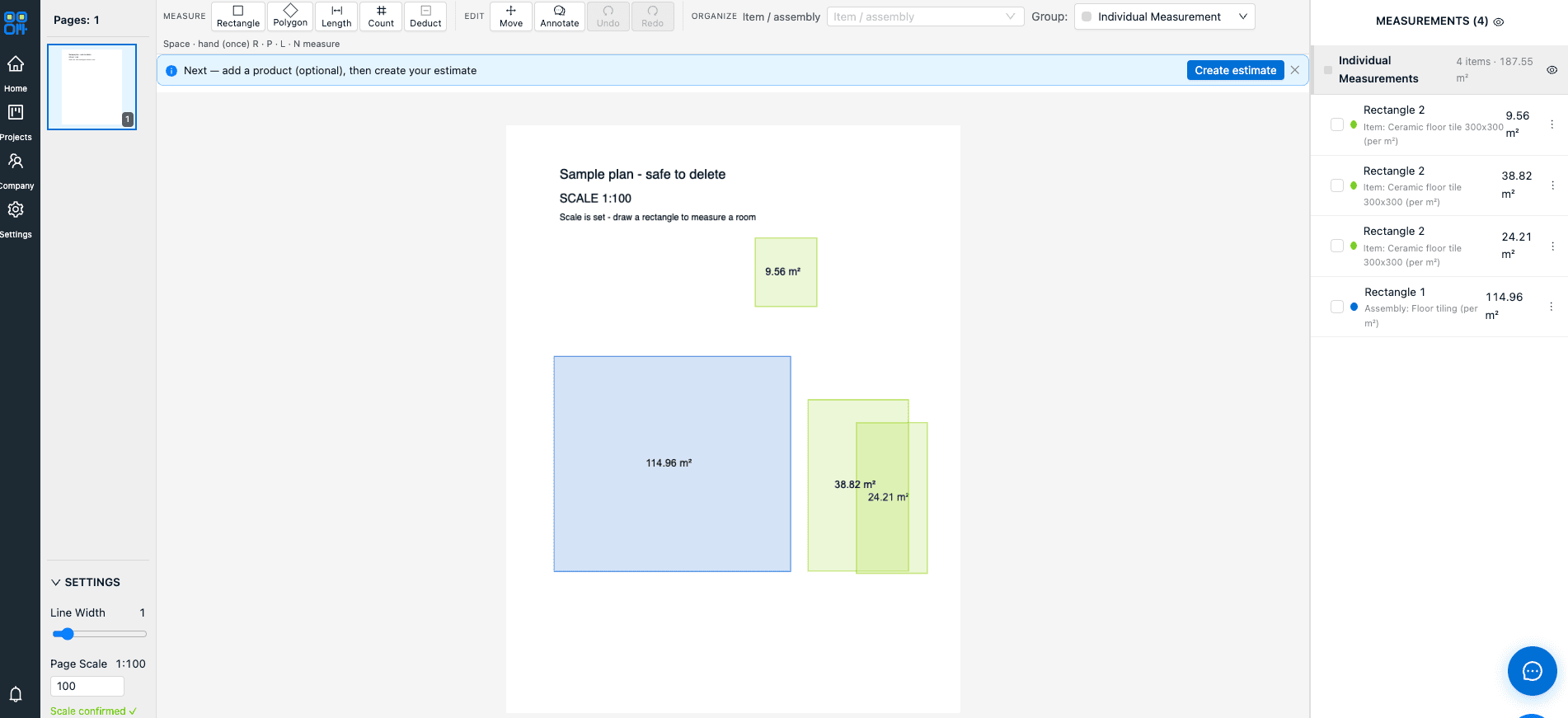1568x718 pixels.
Task: Check the Rectangle 1 checkbox
Action: pos(1337,307)
